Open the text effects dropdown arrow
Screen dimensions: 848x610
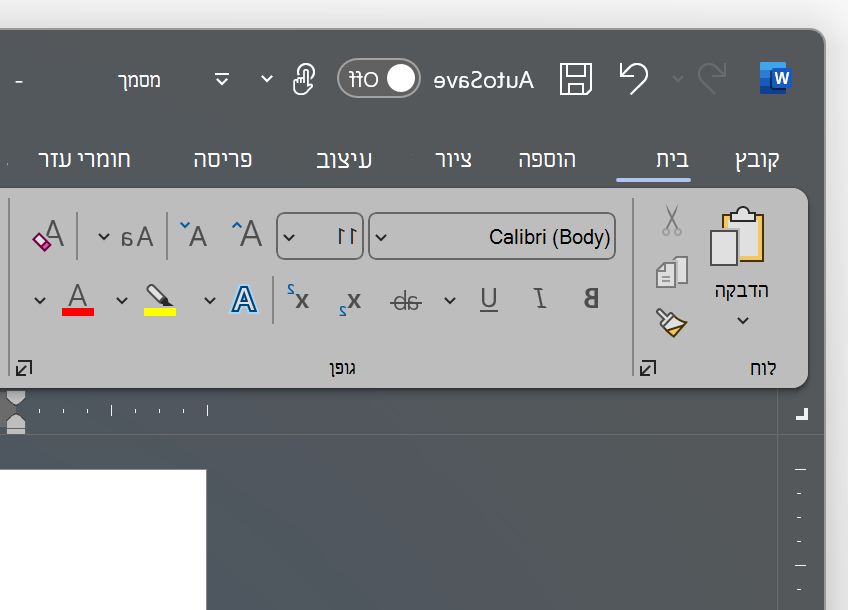click(210, 300)
